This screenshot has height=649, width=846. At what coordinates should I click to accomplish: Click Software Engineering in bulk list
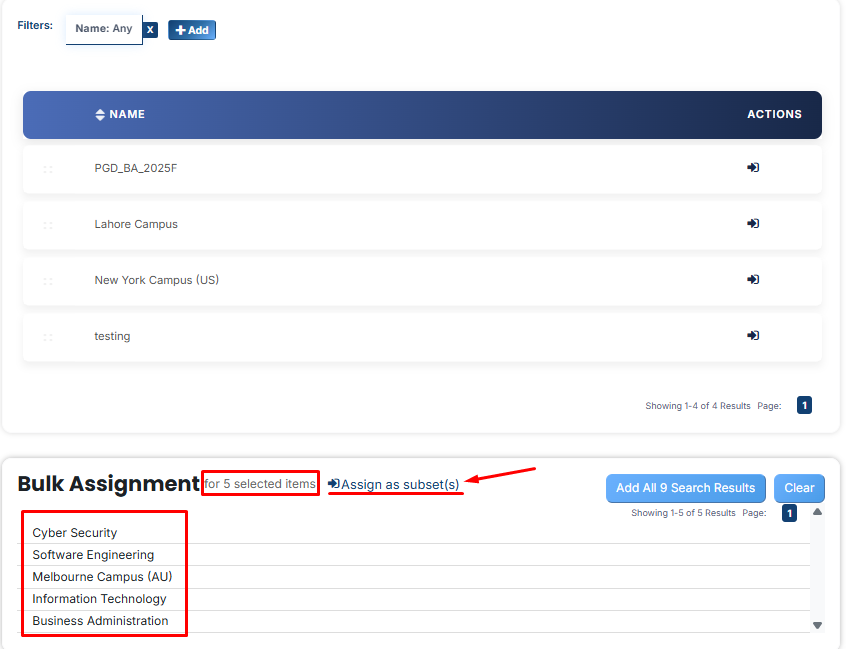click(93, 555)
